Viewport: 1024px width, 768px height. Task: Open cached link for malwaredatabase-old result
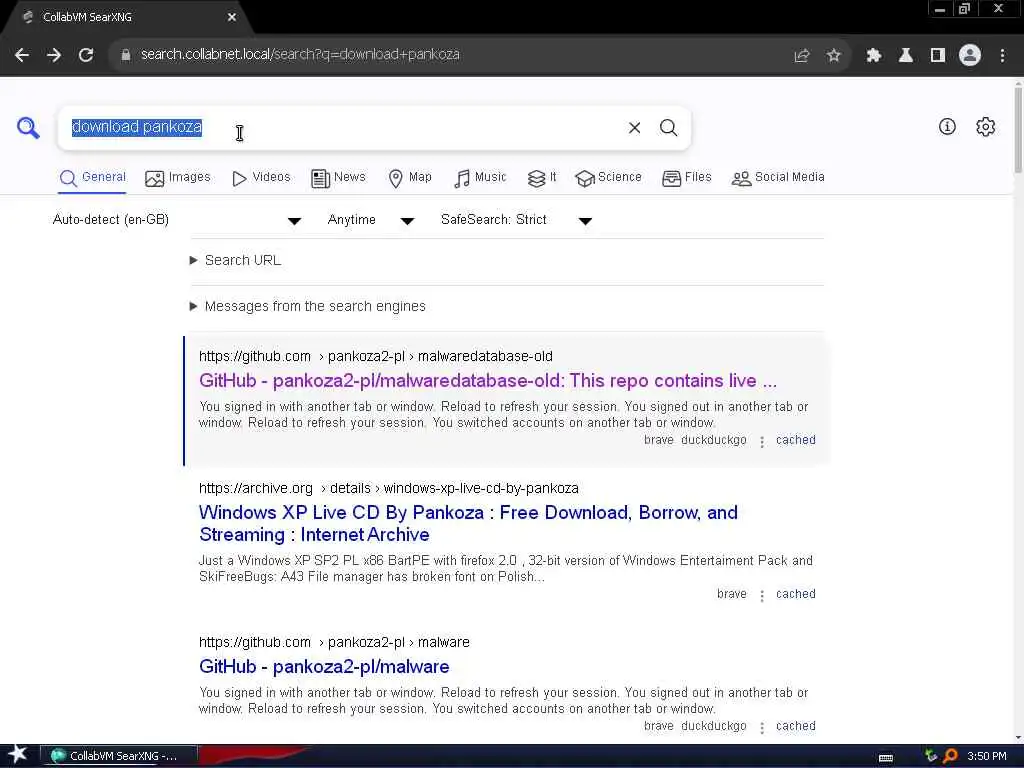[x=795, y=440]
